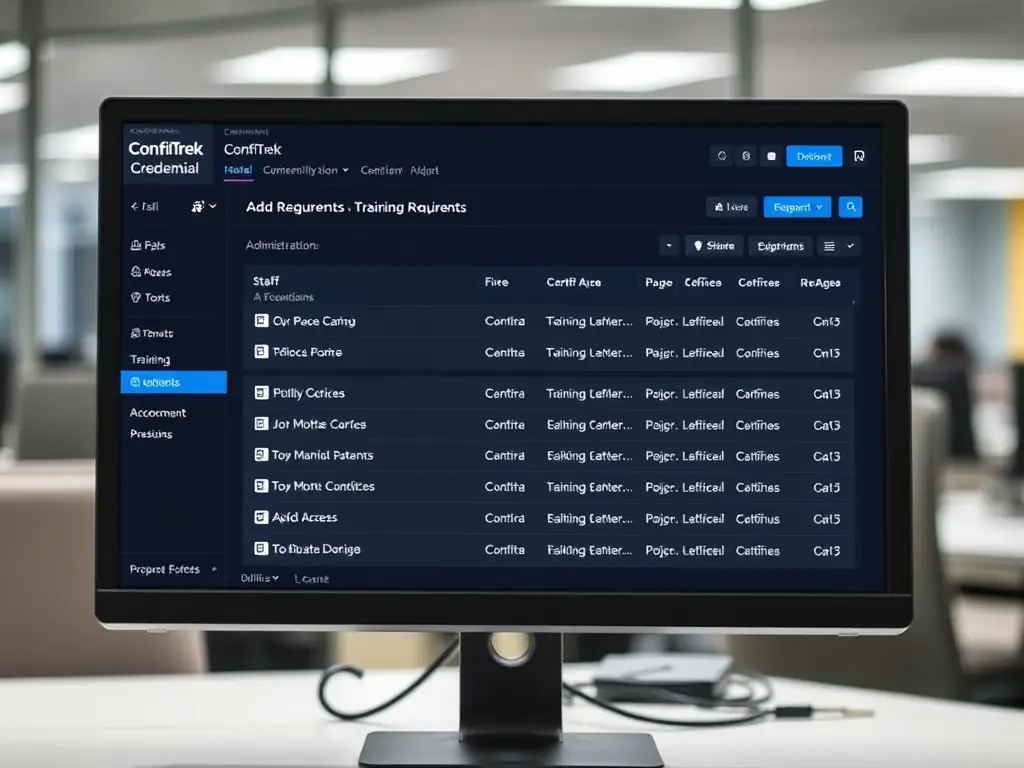Click the Locate link at the bottom

pyautogui.click(x=310, y=578)
